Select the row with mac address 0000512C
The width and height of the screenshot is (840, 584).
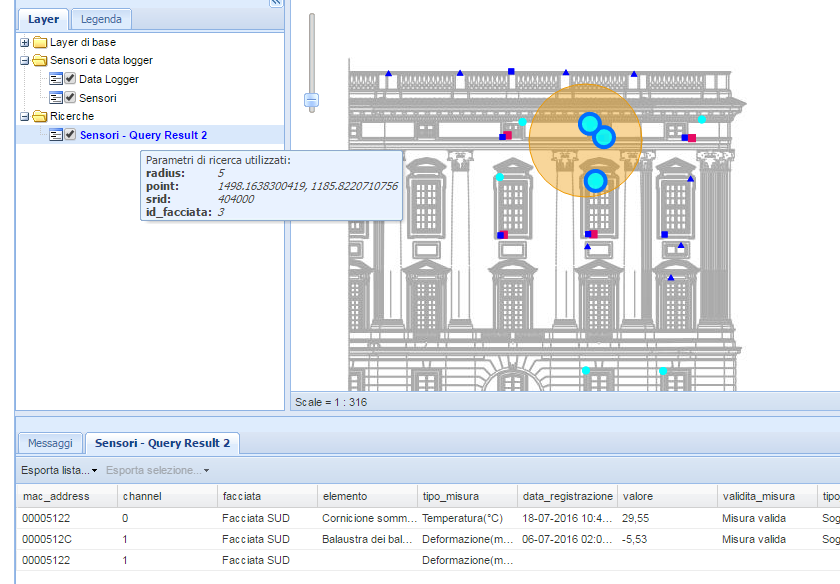pyautogui.click(x=46, y=539)
